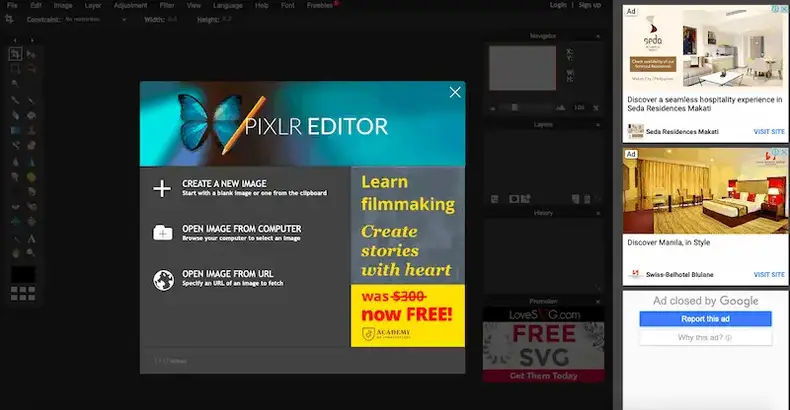
Task: Click zoom-out mountain icon in Navigator
Action: [x=492, y=108]
